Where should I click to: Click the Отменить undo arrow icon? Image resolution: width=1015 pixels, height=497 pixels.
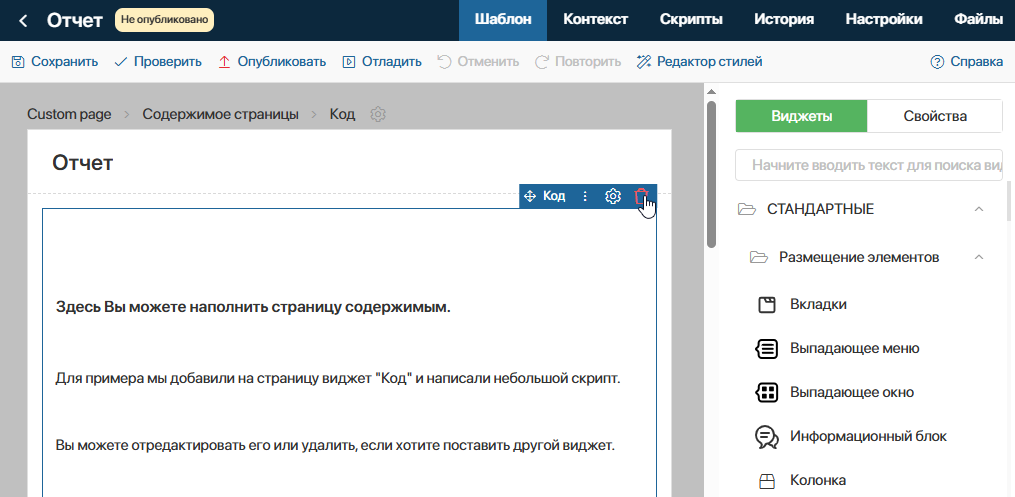click(444, 62)
